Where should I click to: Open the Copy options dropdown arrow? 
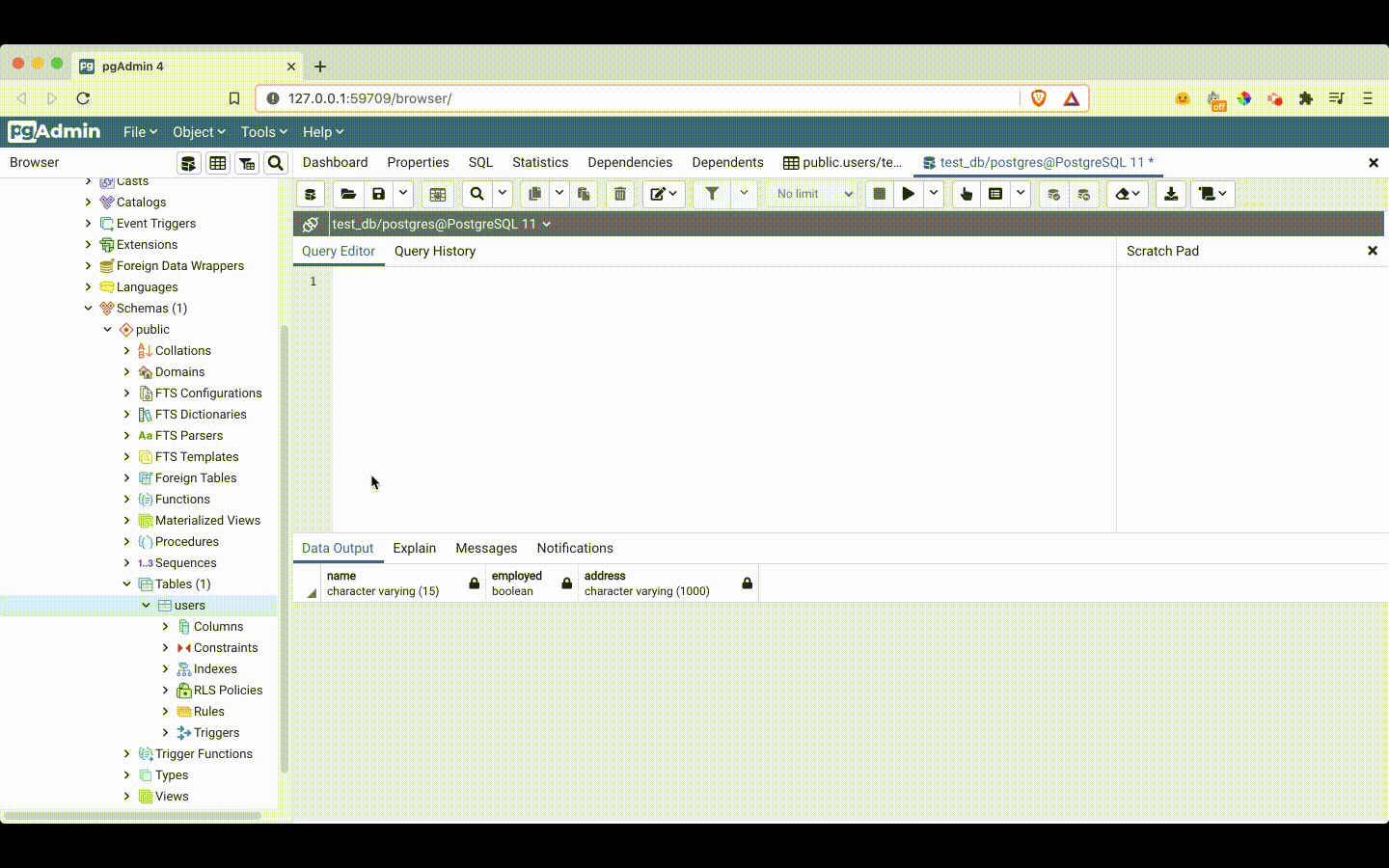(x=559, y=194)
